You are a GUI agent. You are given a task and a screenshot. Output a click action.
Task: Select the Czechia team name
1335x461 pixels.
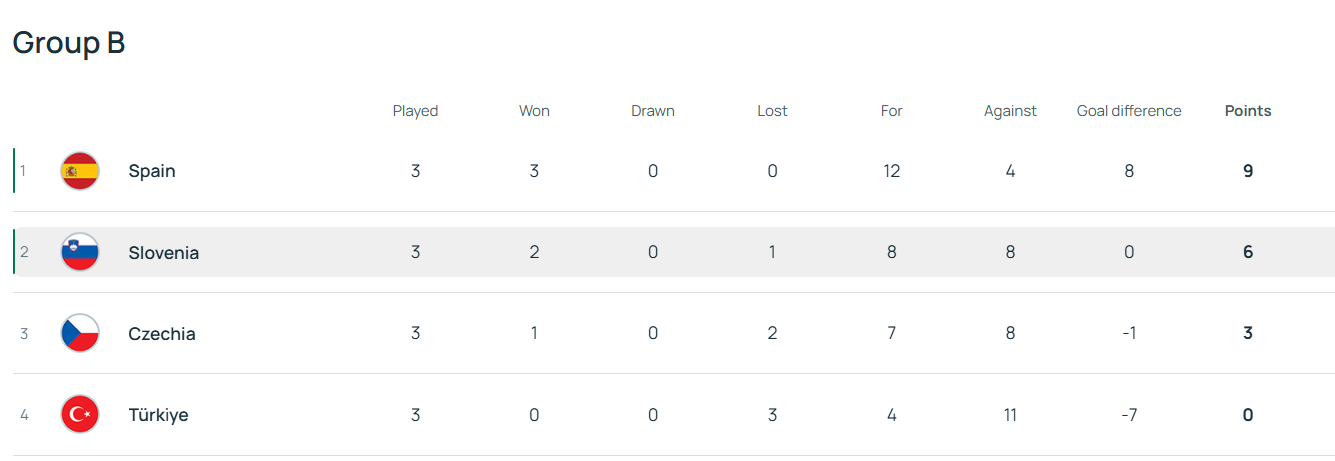point(162,334)
